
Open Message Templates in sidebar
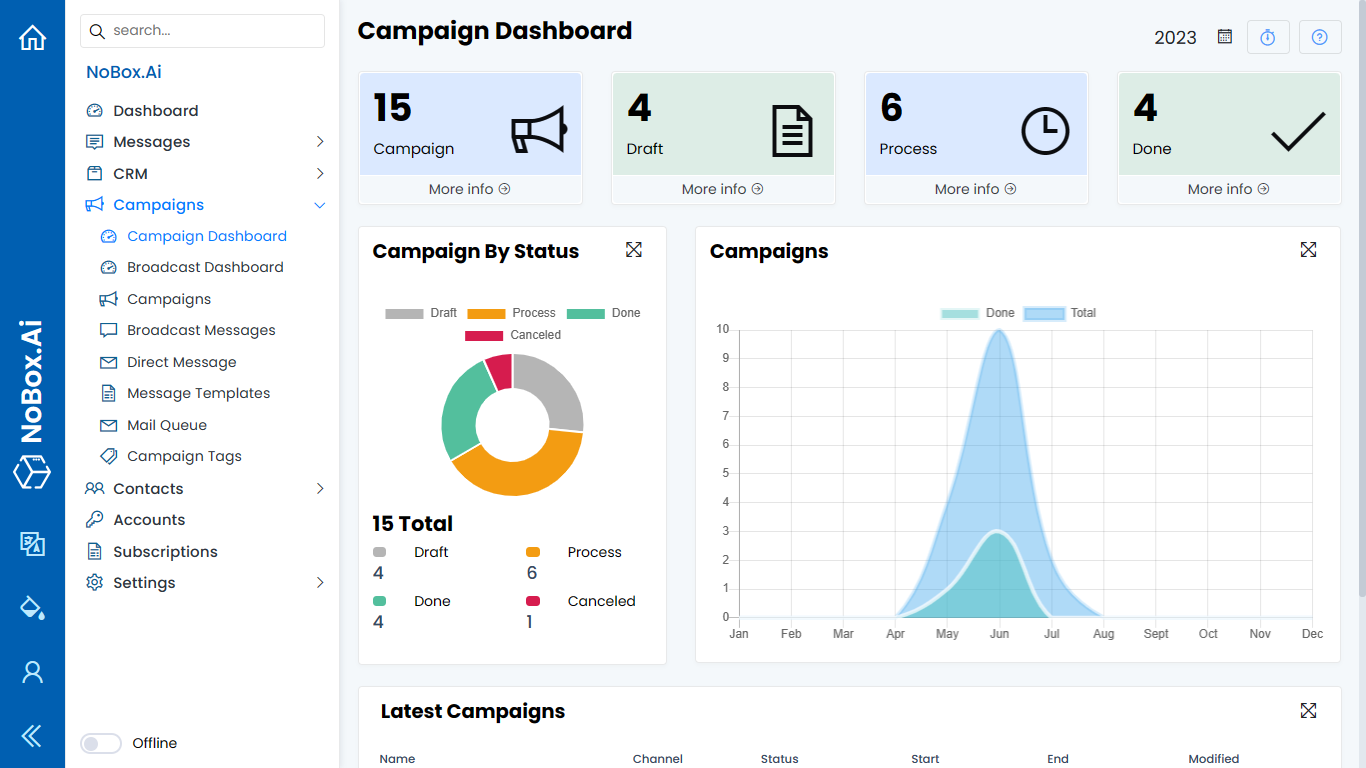[x=198, y=393]
